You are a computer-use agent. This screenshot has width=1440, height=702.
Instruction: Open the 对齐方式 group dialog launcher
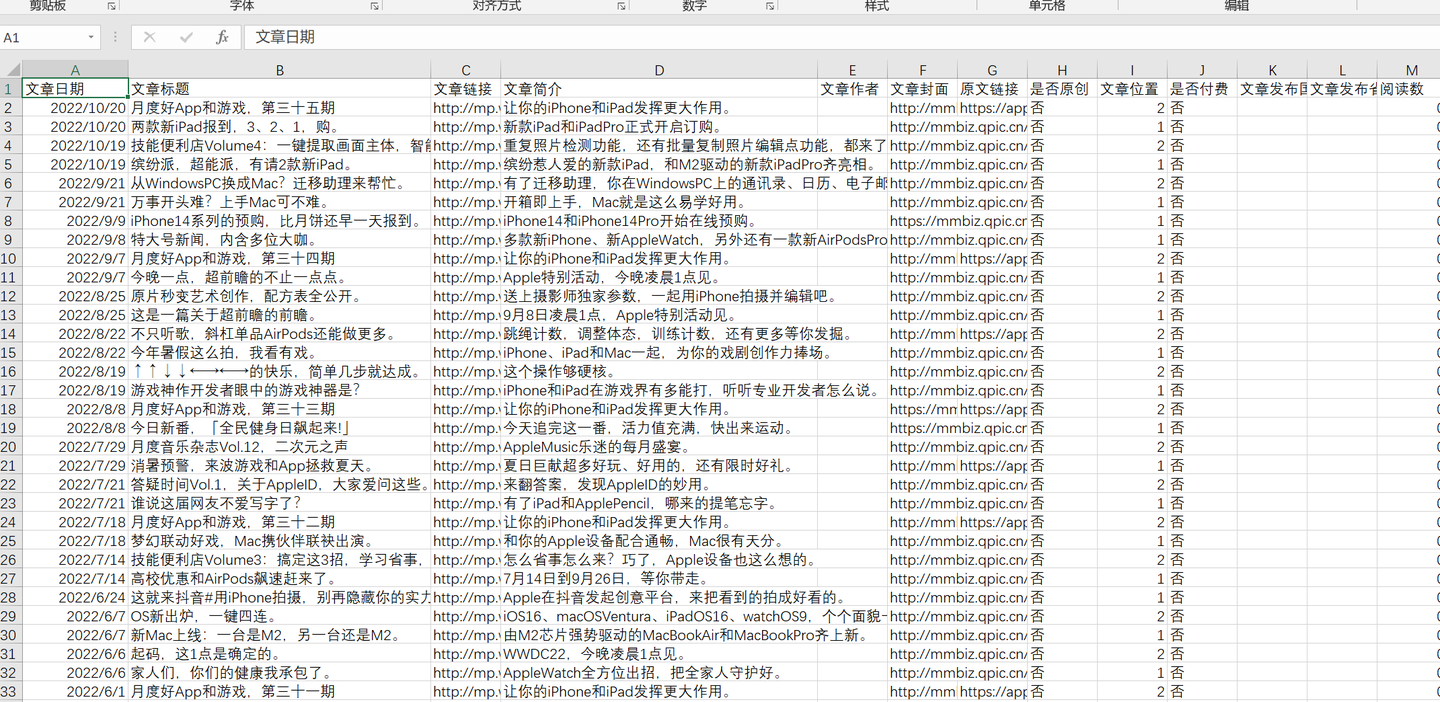pos(621,6)
